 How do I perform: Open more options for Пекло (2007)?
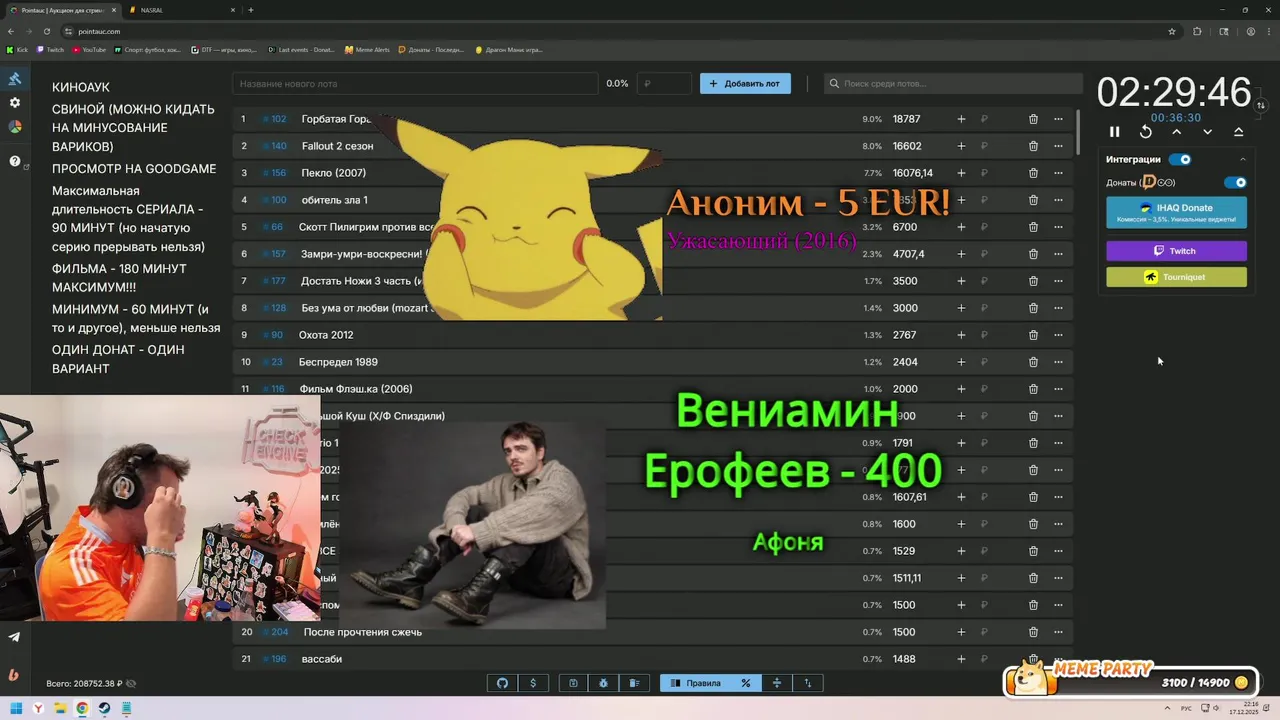pos(1058,173)
